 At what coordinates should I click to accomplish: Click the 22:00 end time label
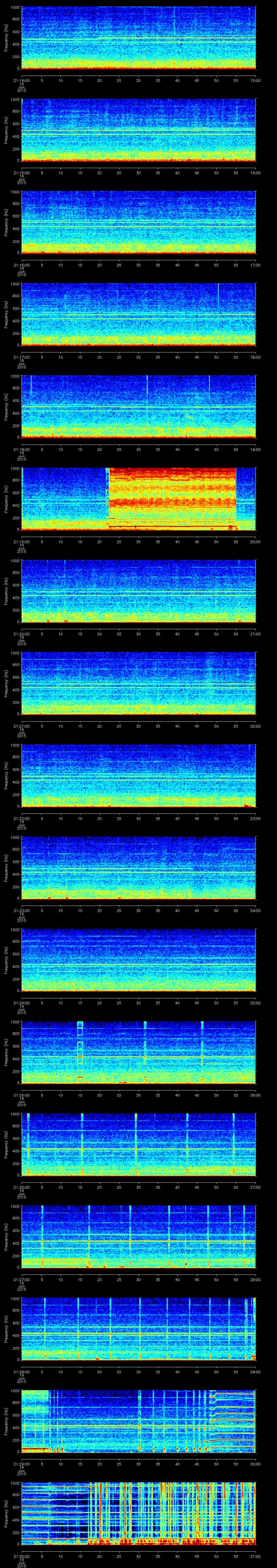256,726
